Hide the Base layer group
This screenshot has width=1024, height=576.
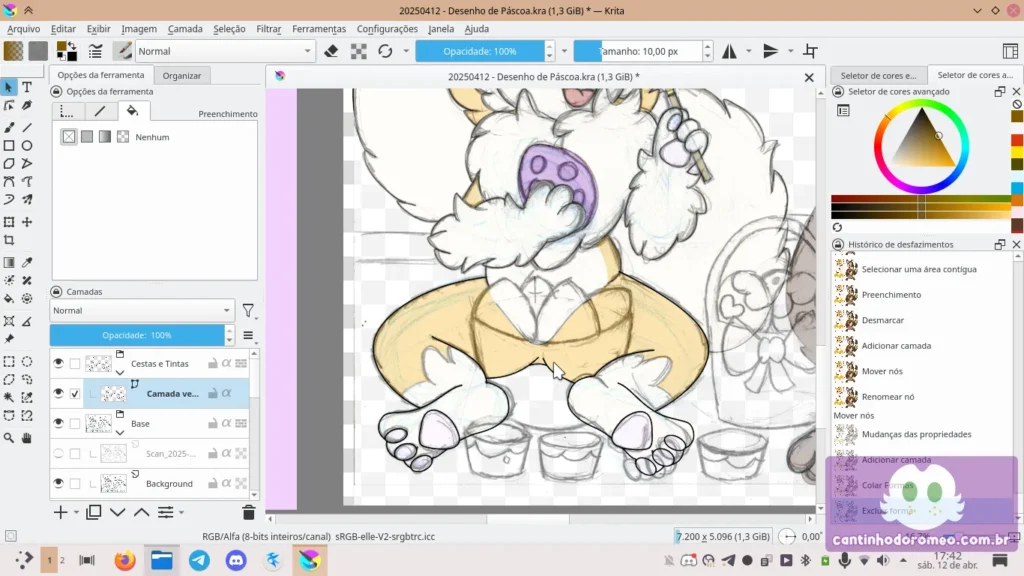59,423
